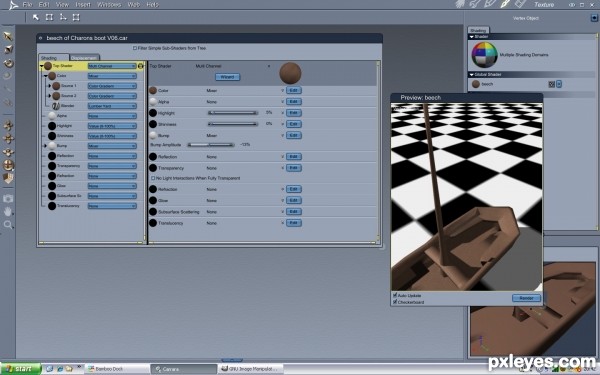Click the cube plane icon in left toolbar
600x375 pixels.
(8, 178)
